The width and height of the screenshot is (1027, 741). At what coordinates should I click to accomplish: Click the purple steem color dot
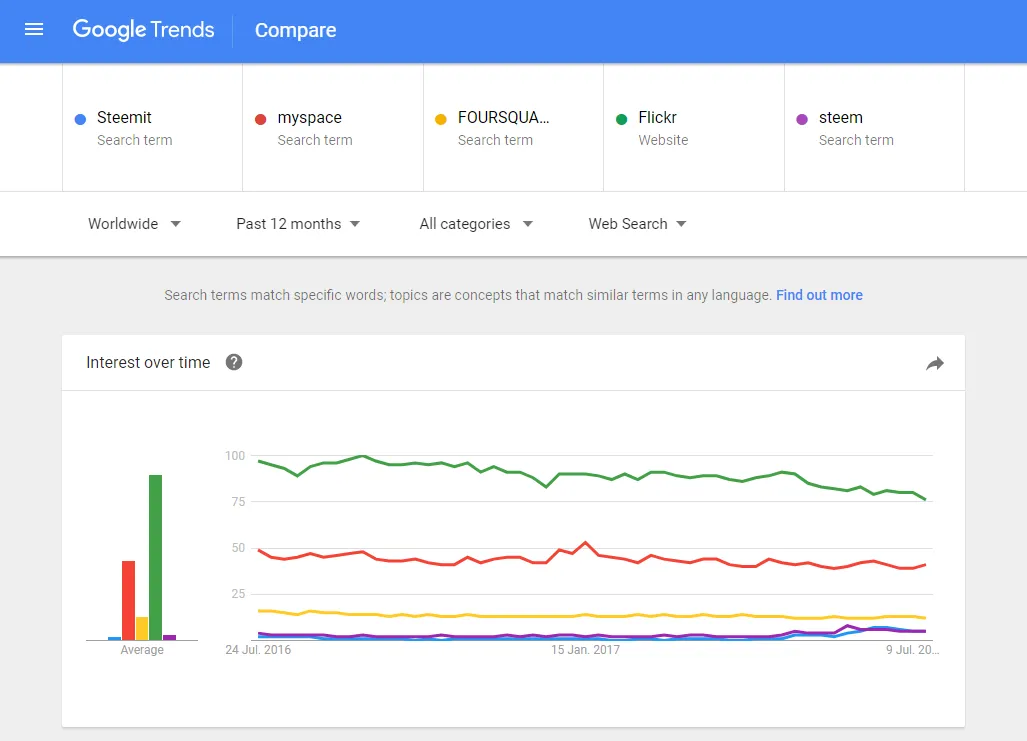point(802,119)
